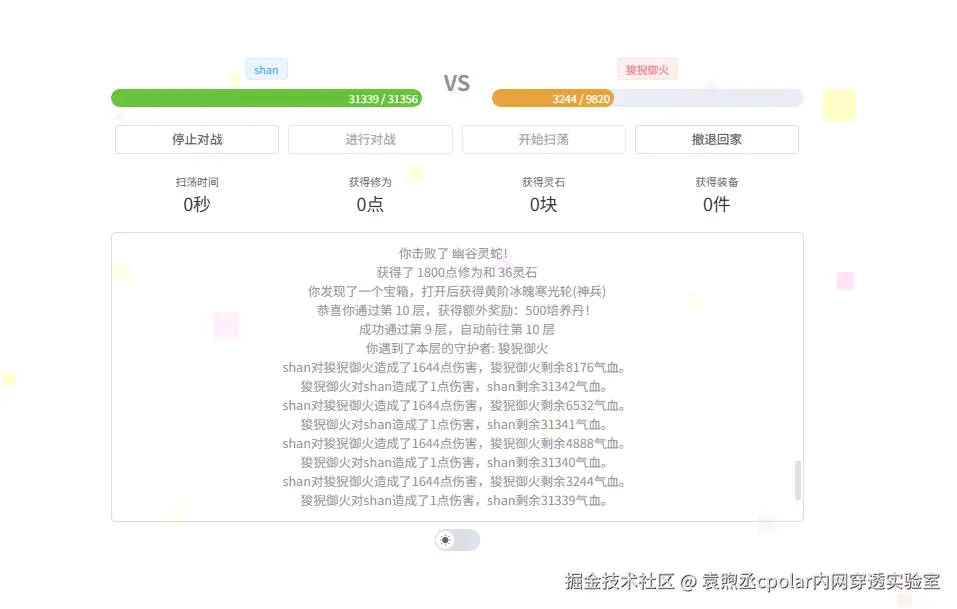The image size is (957, 609).
Task: Click log line about 黄阶冰魄寒光轮(神兵)
Action: tap(457, 291)
